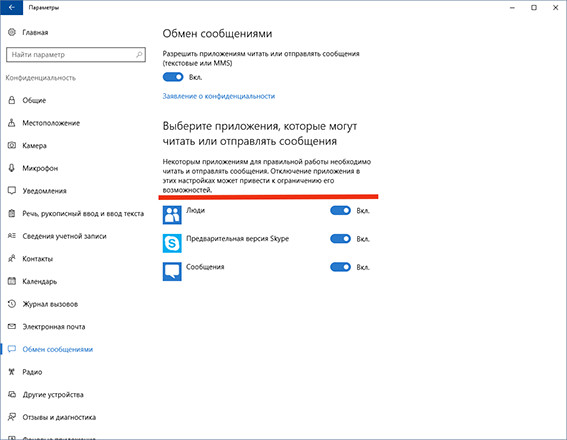Open the Местоположение settings page
This screenshot has height=440, width=567.
pyautogui.click(x=51, y=123)
